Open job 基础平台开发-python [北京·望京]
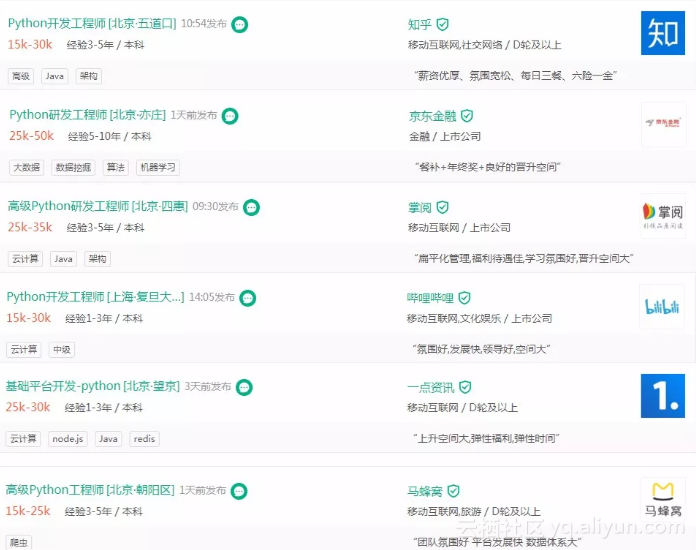Viewport: 696px width, 550px height. click(x=92, y=386)
